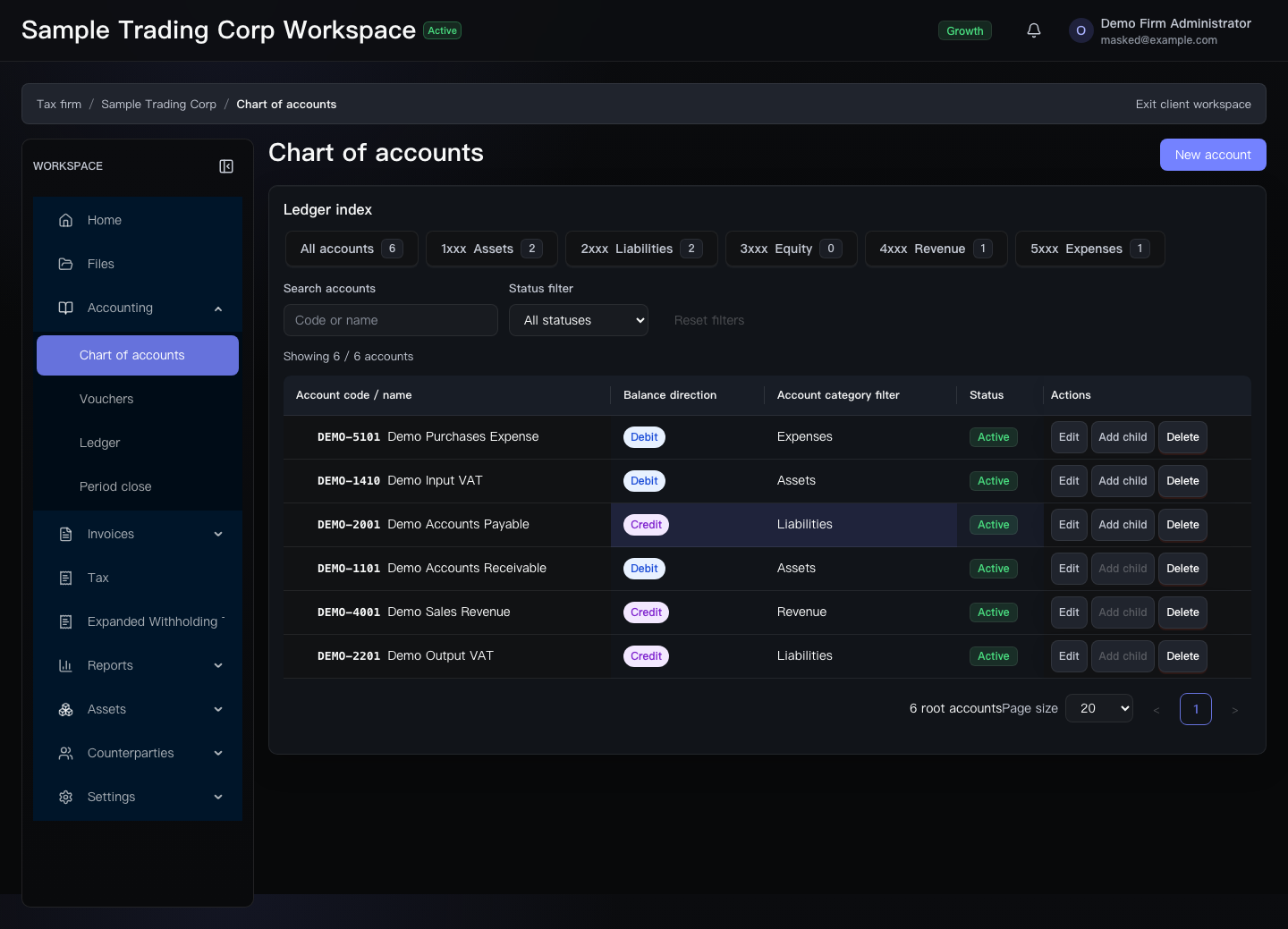Open the Page size dropdown
Viewport: 1288px width, 929px height.
coord(1099,708)
